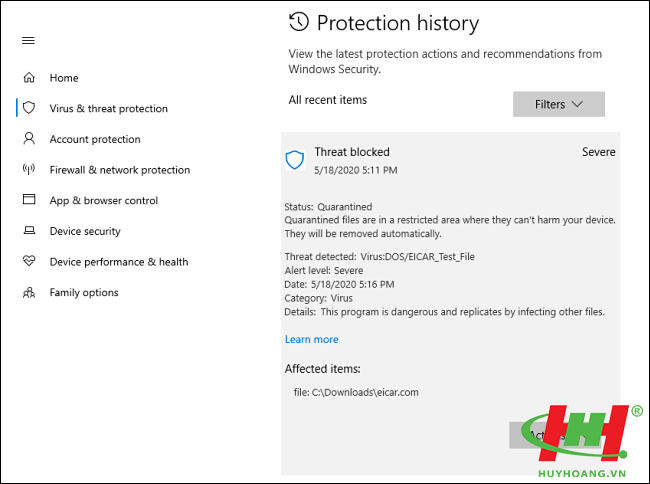The height and width of the screenshot is (484, 650).
Task: Open the hamburger navigation menu
Action: 28,41
